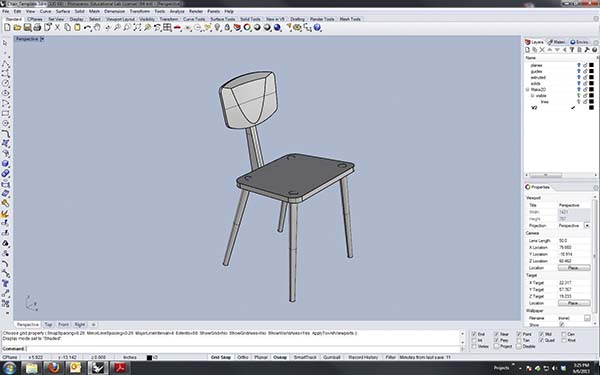Viewport: 600px width, 375px height.
Task: Click color swatch of planes layer
Action: (591, 65)
